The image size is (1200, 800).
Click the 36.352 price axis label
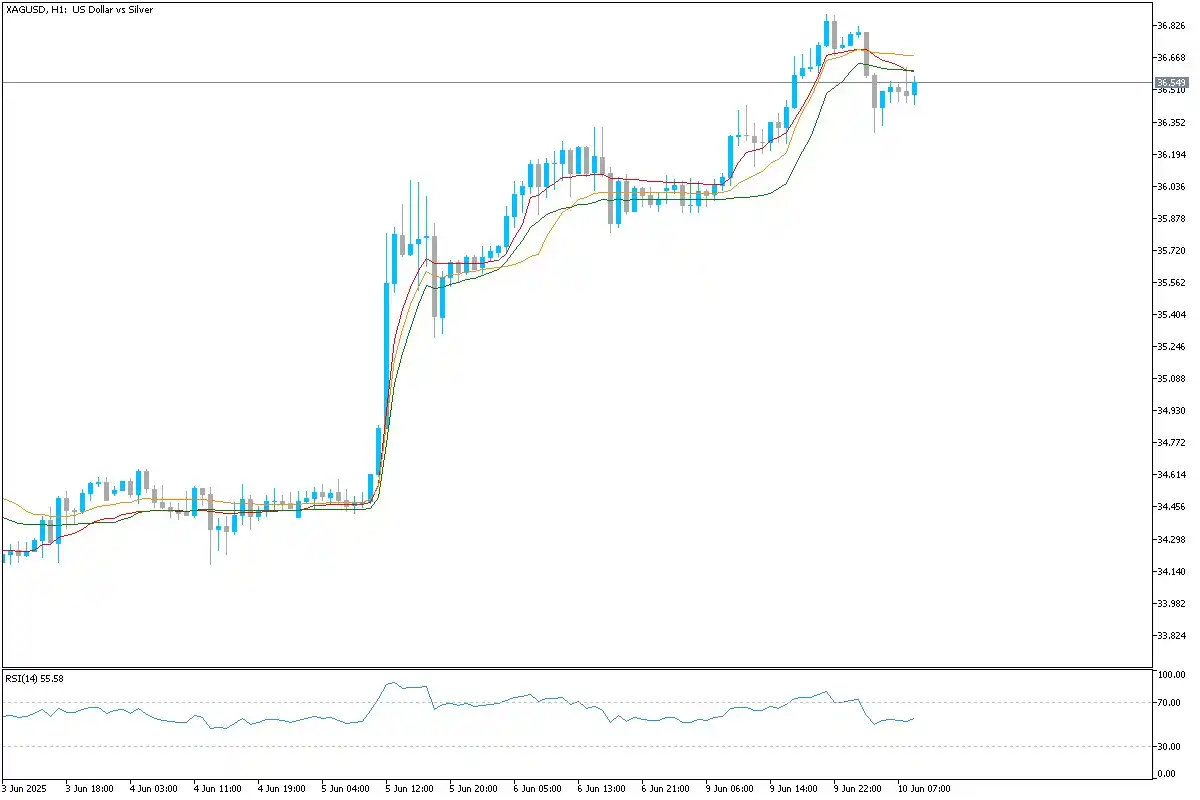pyautogui.click(x=1171, y=122)
